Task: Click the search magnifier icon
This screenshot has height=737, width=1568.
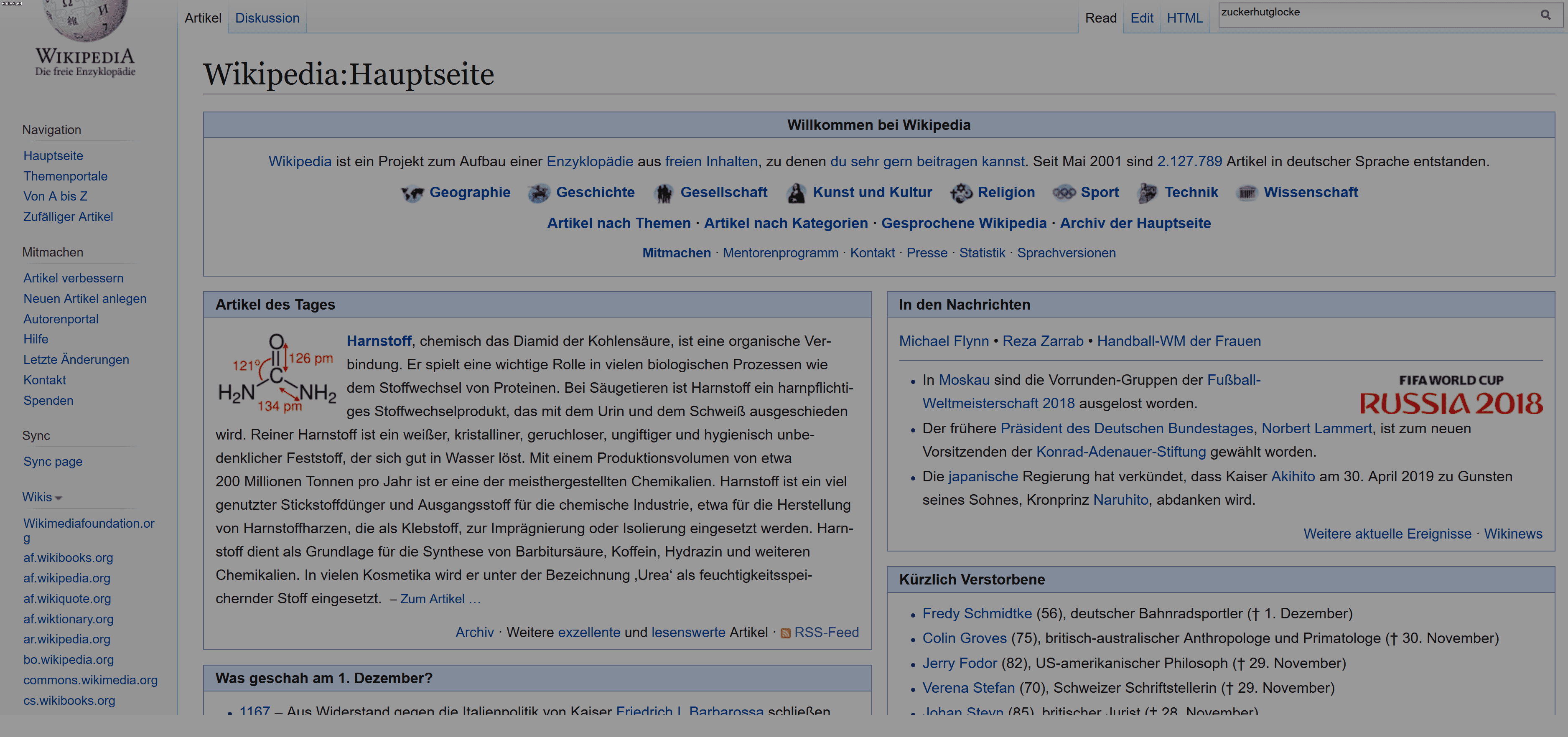Action: pyautogui.click(x=1545, y=15)
